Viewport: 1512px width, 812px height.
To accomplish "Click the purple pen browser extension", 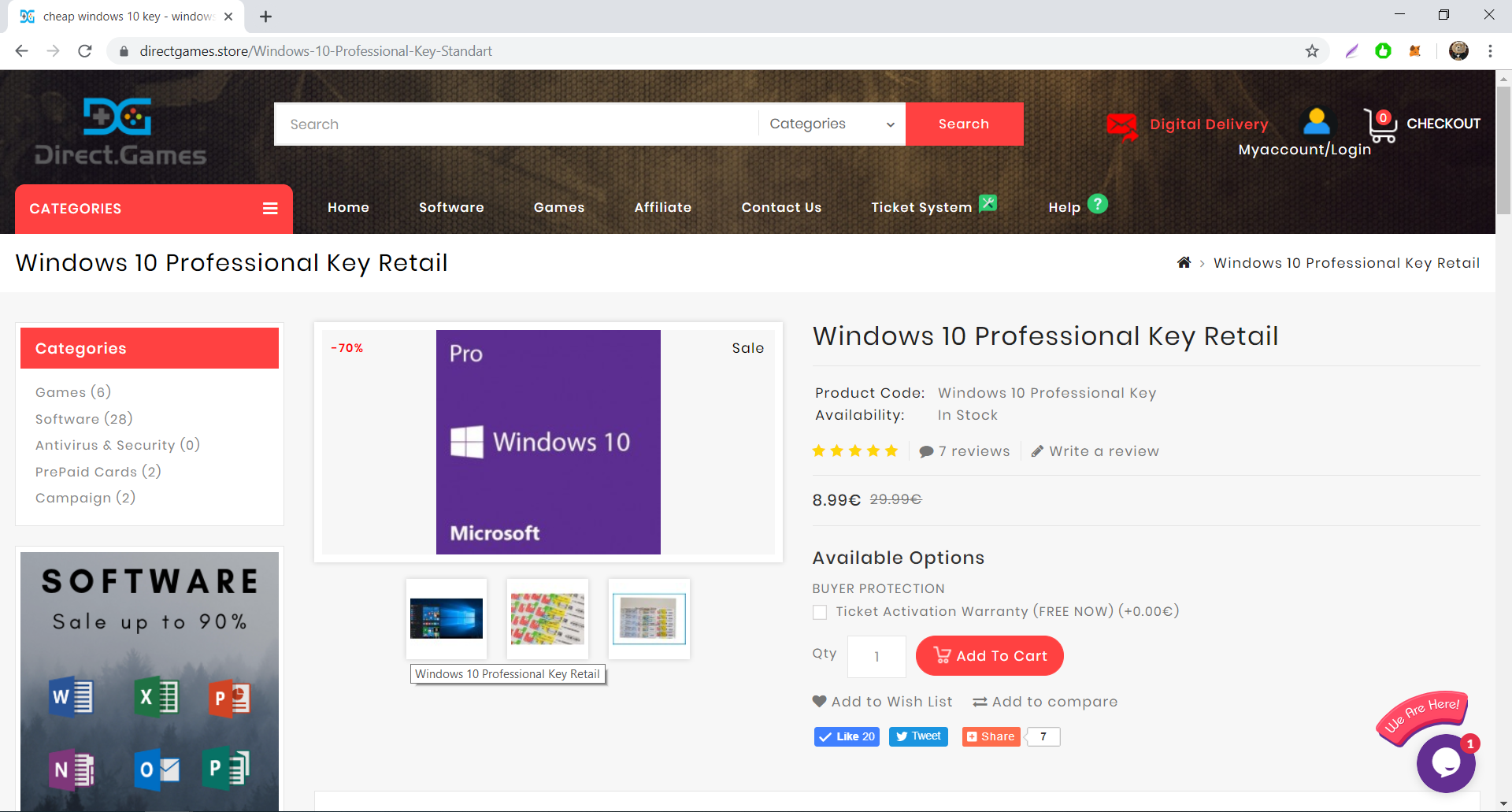I will click(x=1352, y=51).
